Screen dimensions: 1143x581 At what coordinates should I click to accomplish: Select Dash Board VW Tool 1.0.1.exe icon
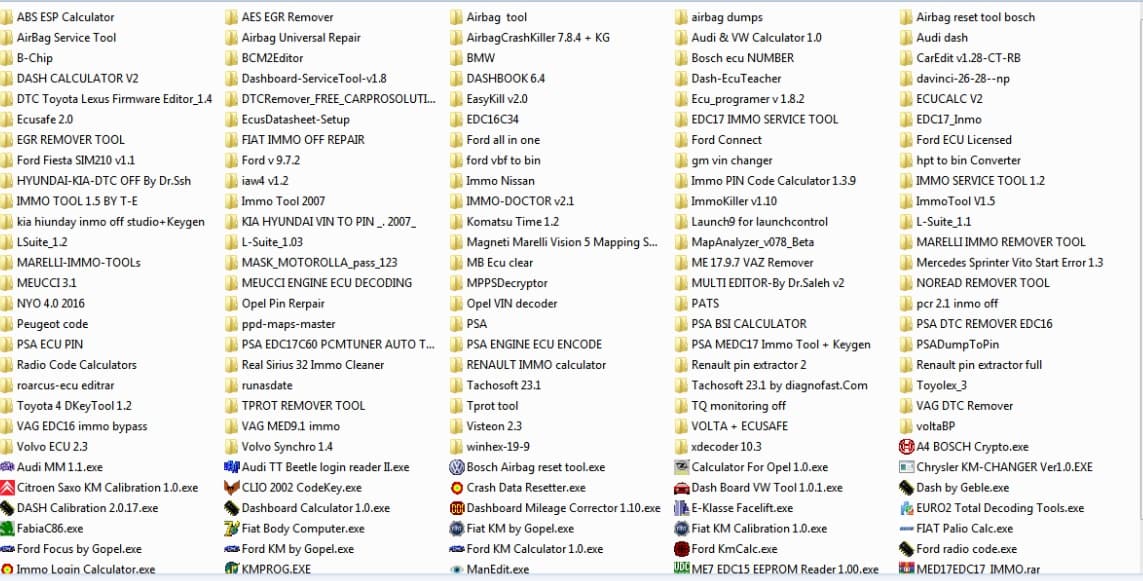point(682,488)
